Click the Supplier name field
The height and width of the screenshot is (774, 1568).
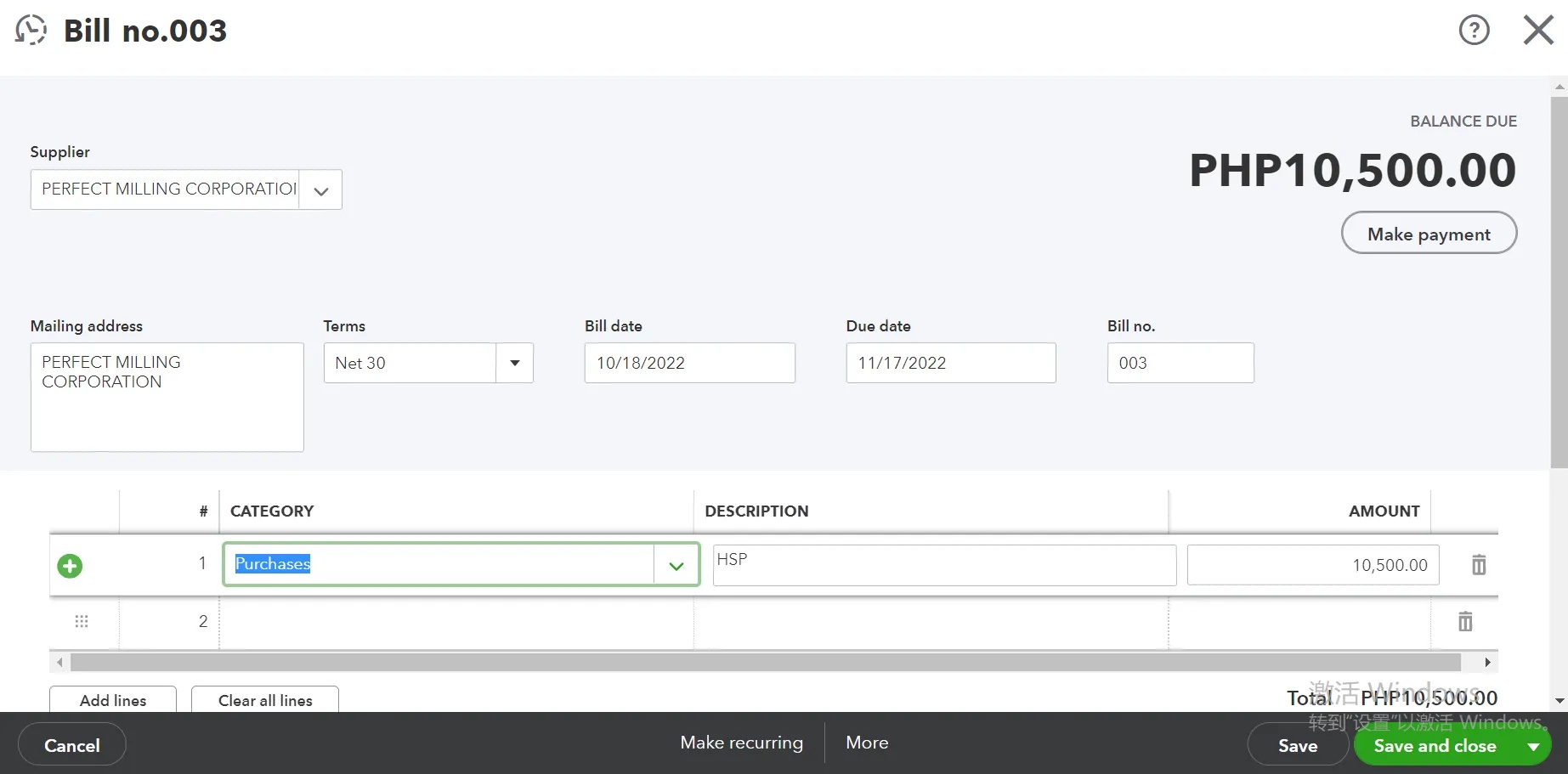click(x=166, y=189)
